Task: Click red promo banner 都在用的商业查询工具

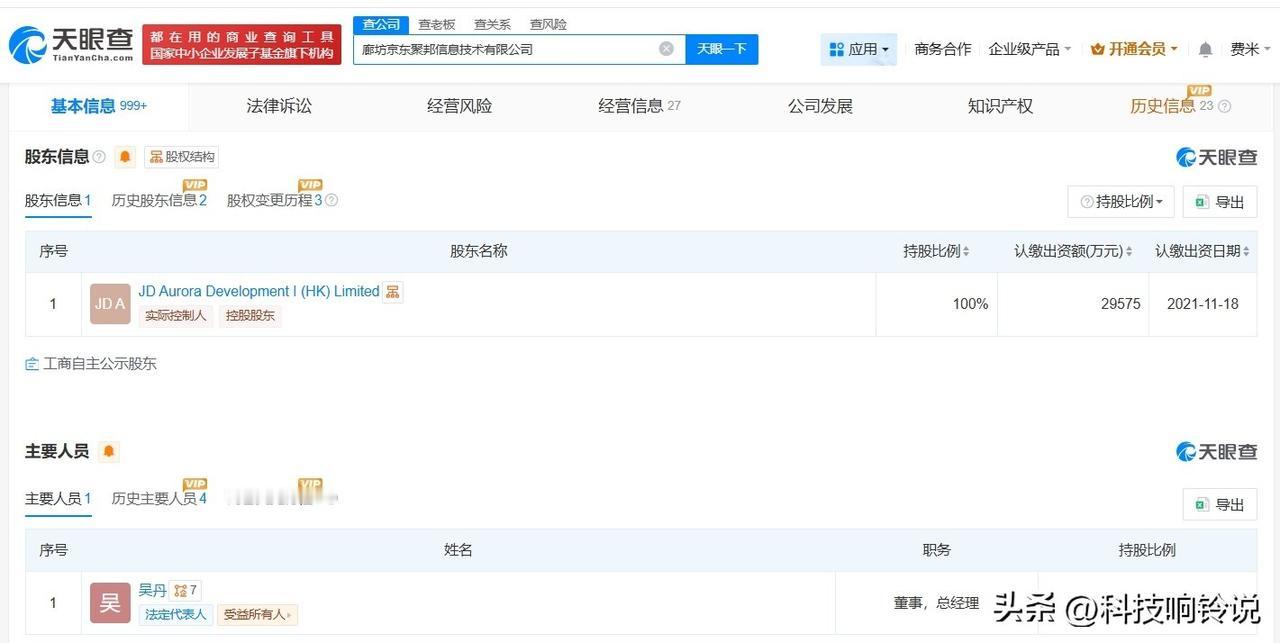Action: (242, 45)
